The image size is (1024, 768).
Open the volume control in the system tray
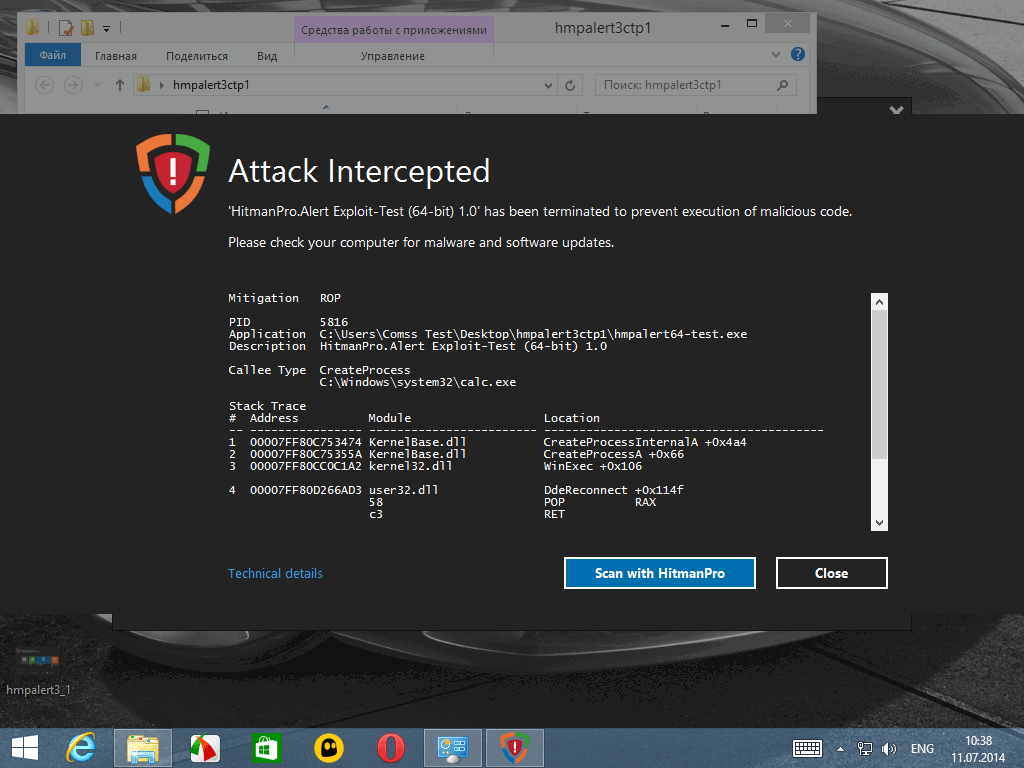[x=888, y=748]
